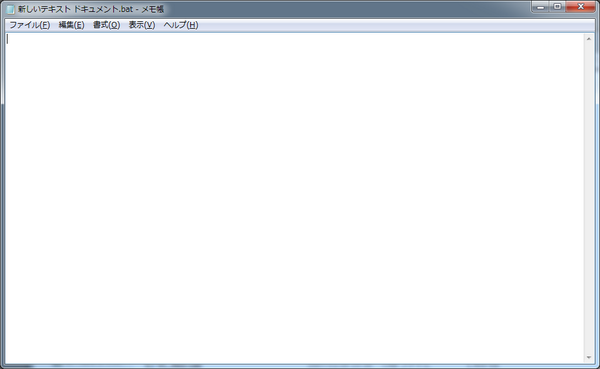Open the ファイル(F) menu
This screenshot has width=600, height=369.
pyautogui.click(x=30, y=25)
